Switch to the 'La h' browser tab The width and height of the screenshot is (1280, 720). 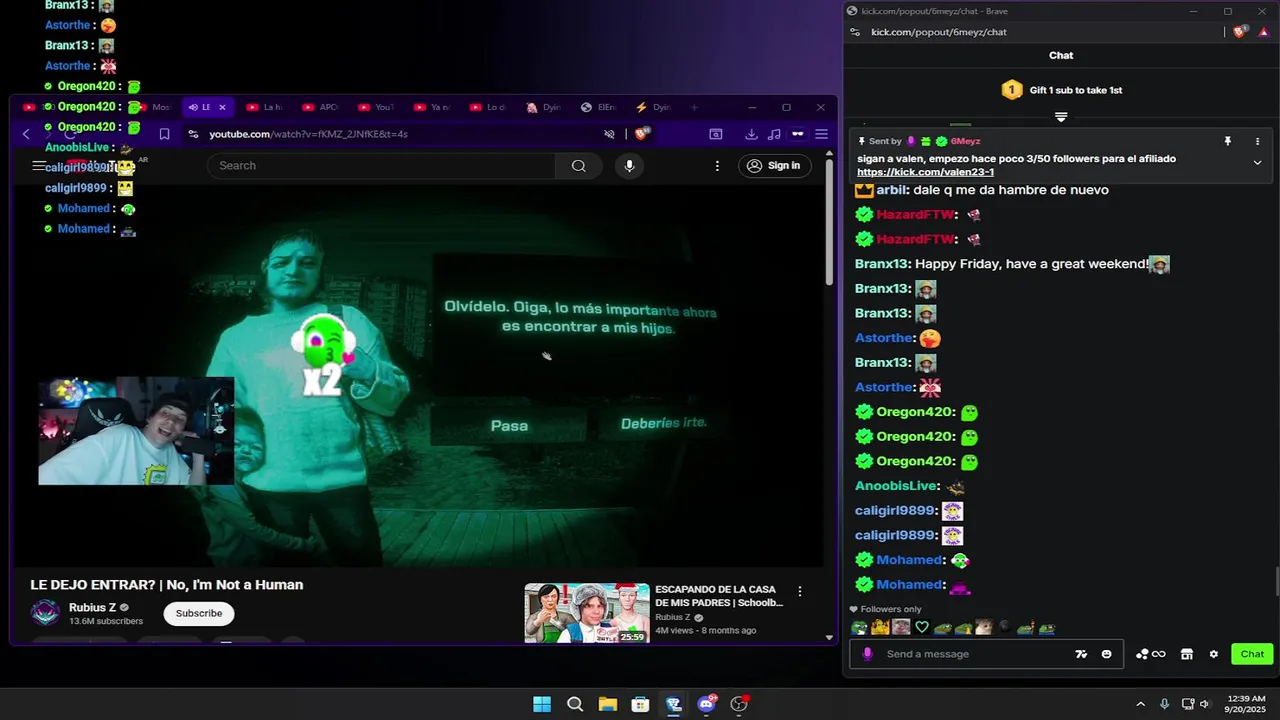[x=263, y=107]
